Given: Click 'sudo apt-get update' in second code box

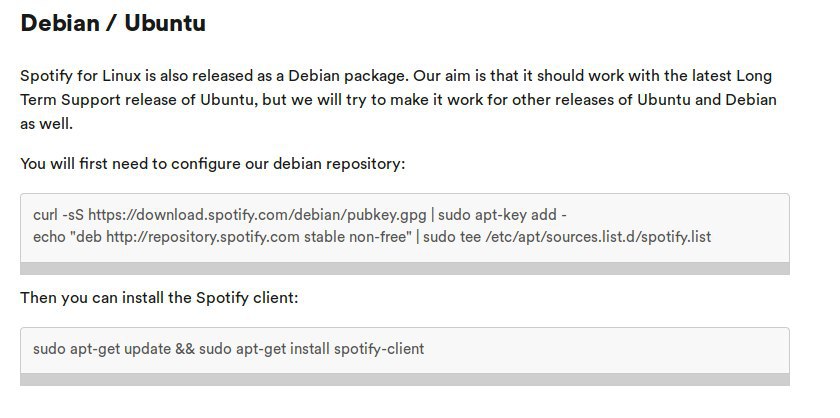Looking at the screenshot, I should (x=102, y=349).
